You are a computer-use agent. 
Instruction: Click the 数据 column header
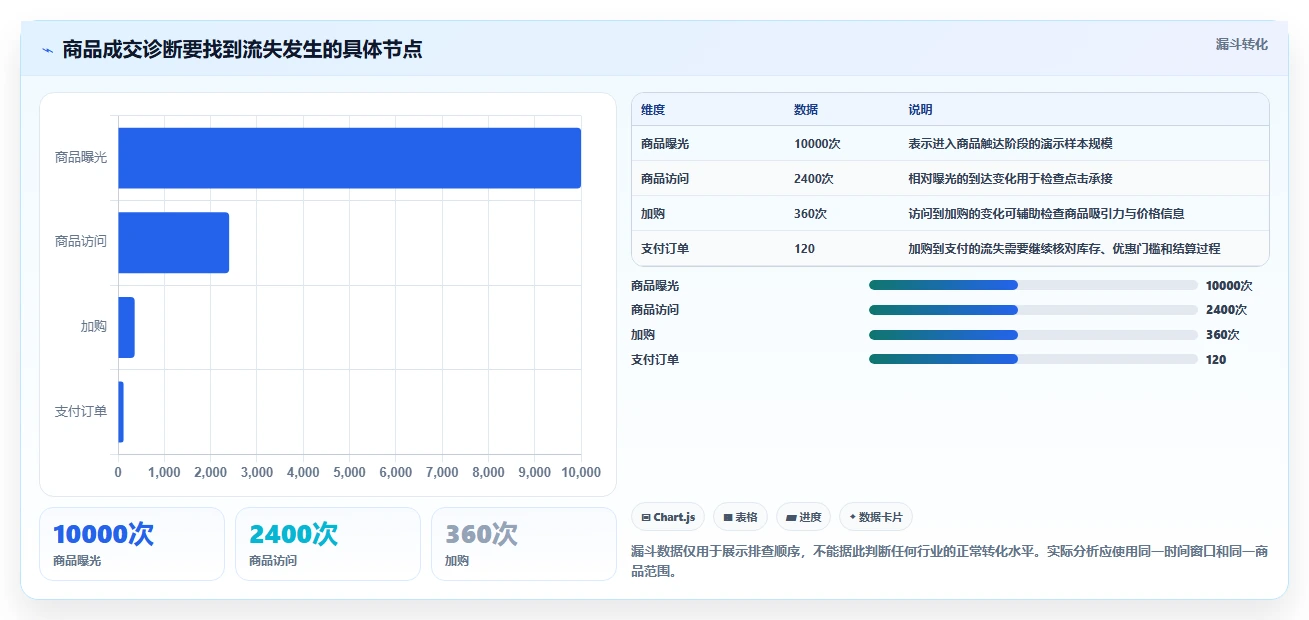click(x=806, y=110)
